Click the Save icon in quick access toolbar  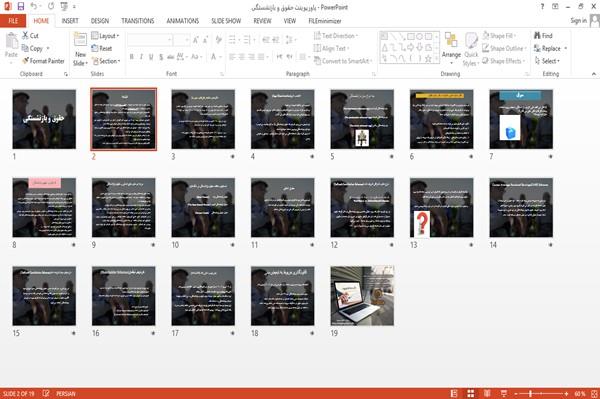[21, 6]
